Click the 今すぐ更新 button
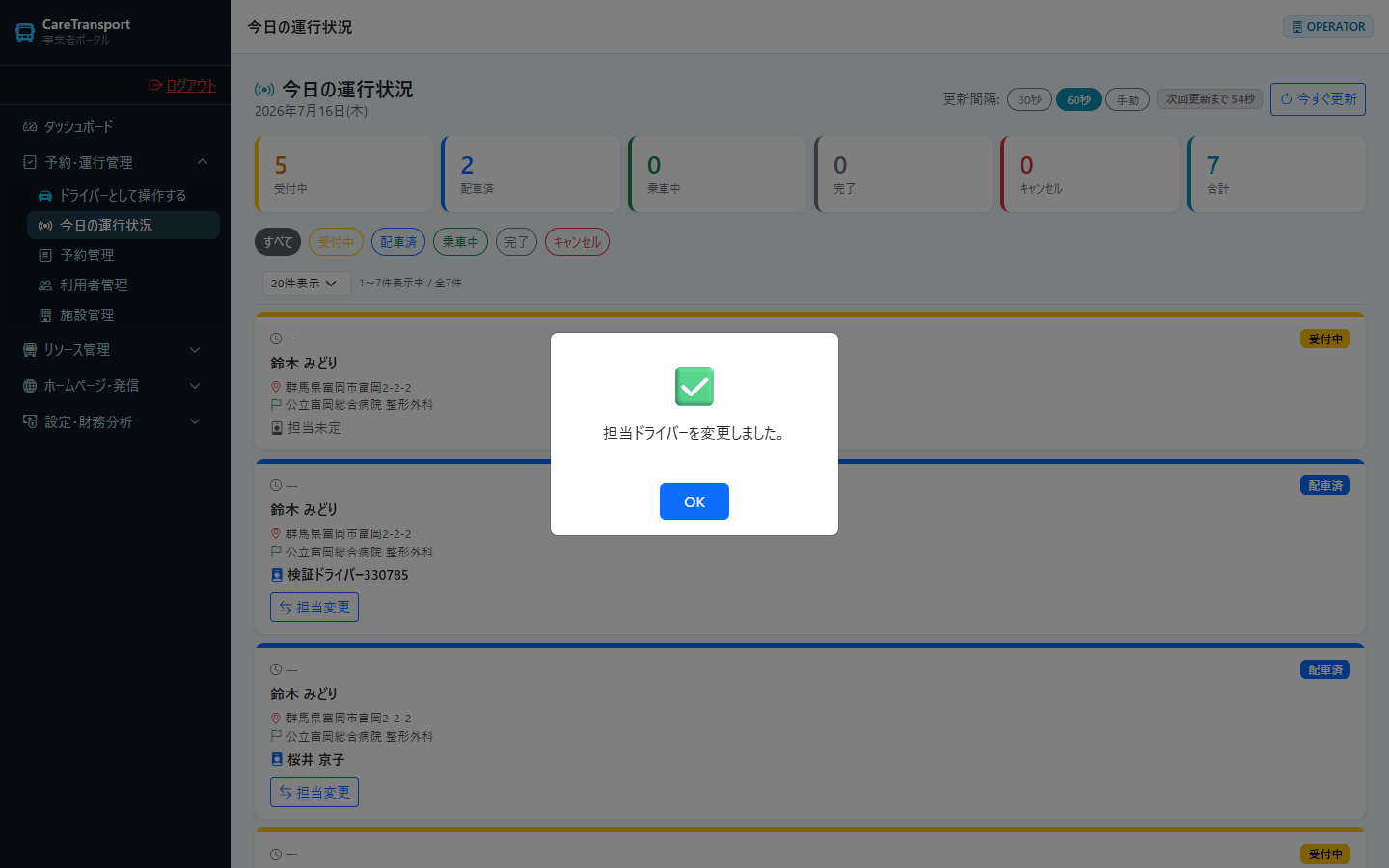 pos(1318,98)
